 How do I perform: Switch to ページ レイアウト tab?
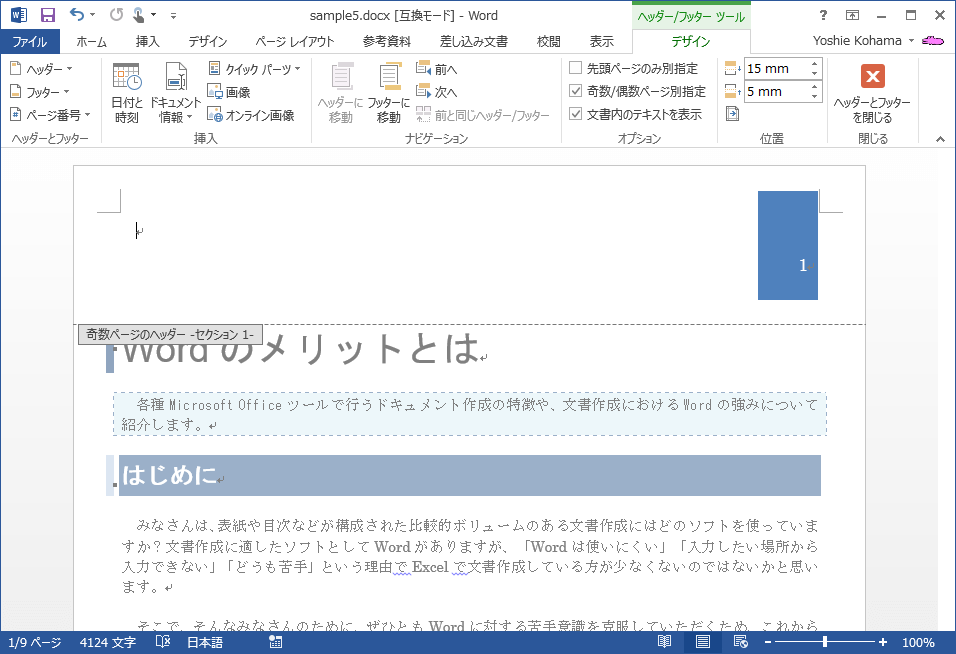[x=294, y=41]
